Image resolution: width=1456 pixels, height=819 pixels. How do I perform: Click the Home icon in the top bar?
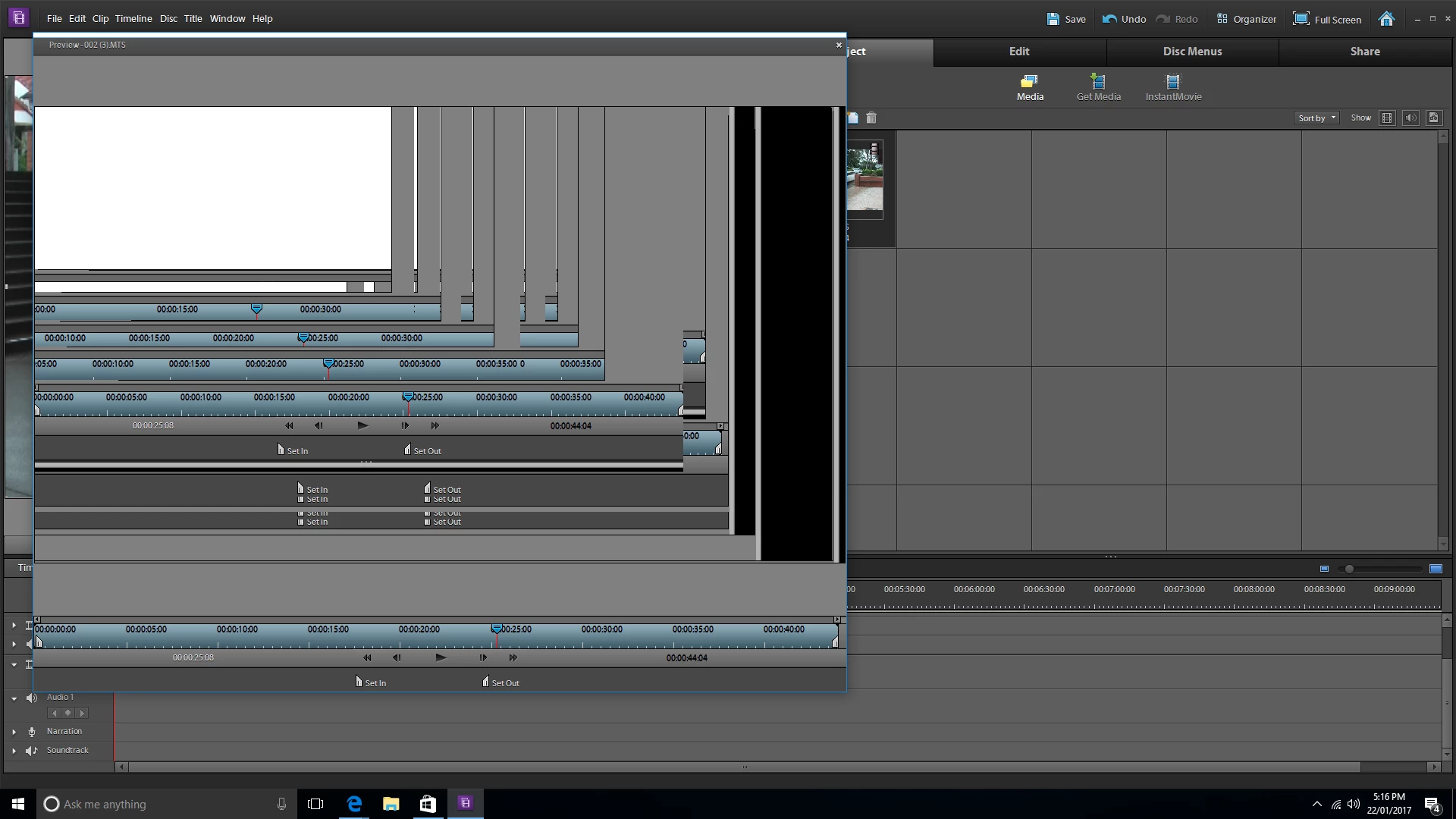coord(1386,19)
